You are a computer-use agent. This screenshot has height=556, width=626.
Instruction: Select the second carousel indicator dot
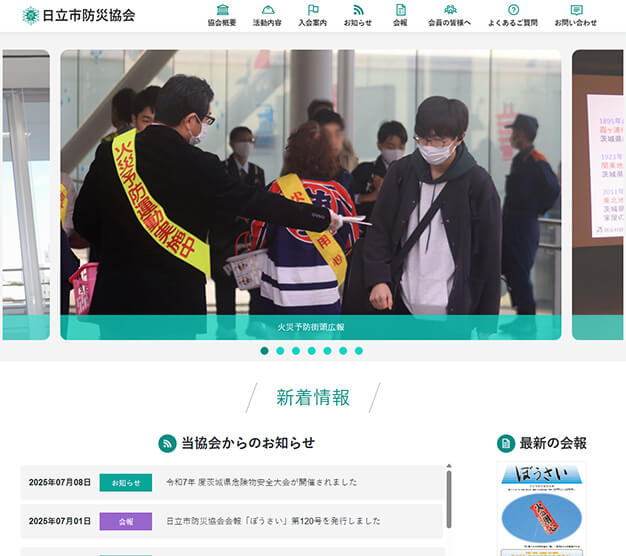pos(280,351)
